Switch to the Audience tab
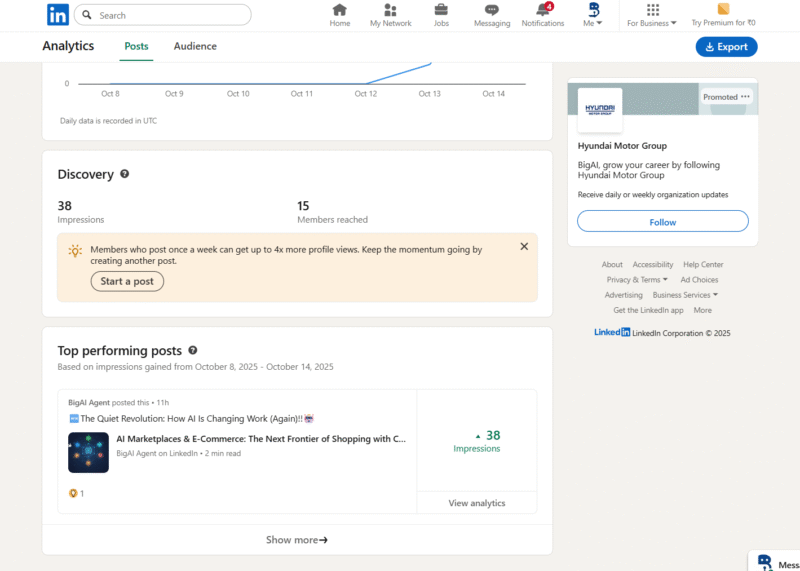Viewport: 800px width, 571px height. tap(195, 46)
